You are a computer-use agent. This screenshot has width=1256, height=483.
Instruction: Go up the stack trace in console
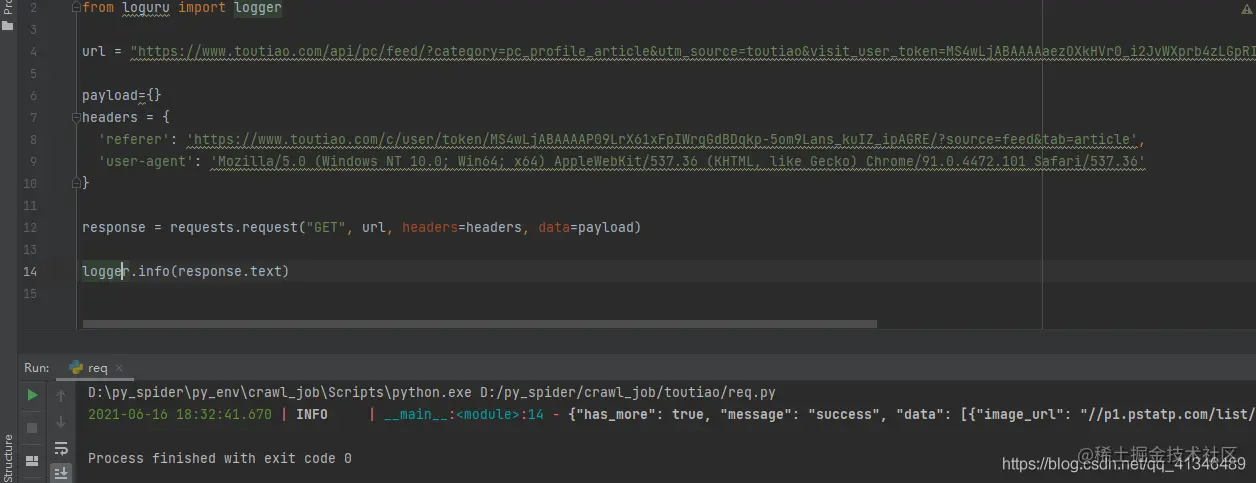coord(61,396)
